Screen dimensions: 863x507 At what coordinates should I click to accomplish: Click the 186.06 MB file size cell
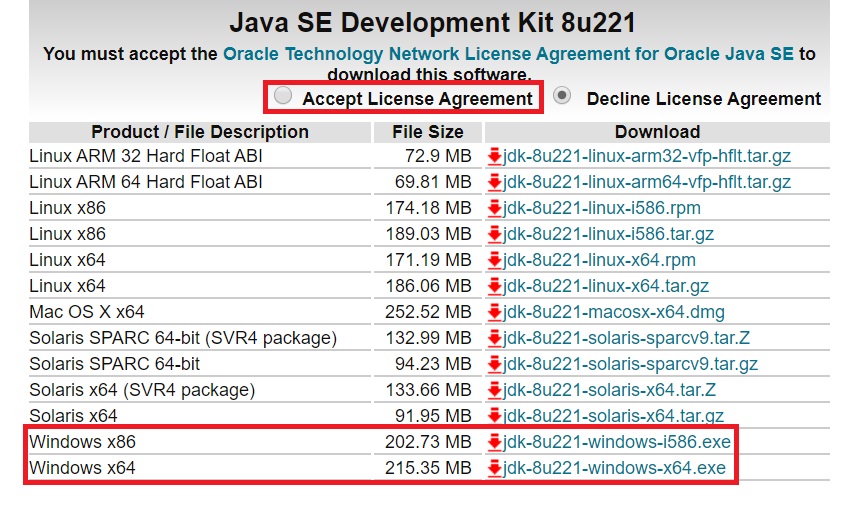428,286
